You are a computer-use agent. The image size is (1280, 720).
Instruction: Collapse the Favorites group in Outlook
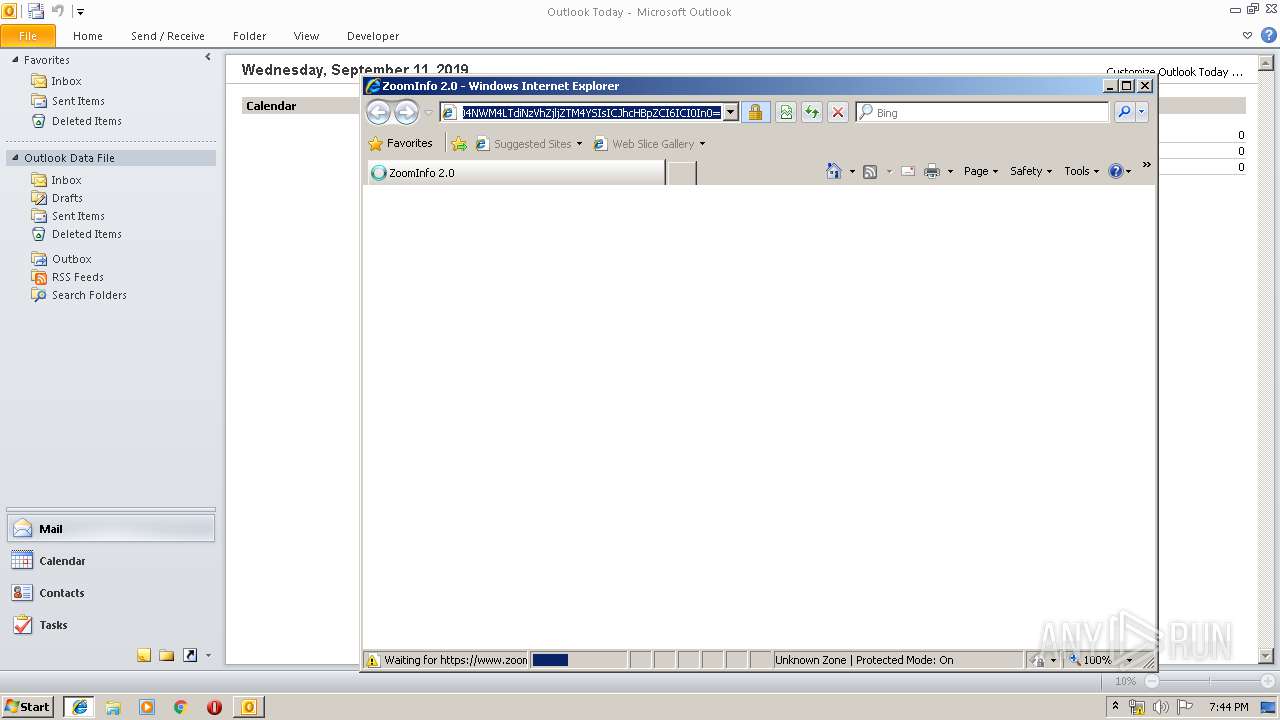[x=15, y=60]
